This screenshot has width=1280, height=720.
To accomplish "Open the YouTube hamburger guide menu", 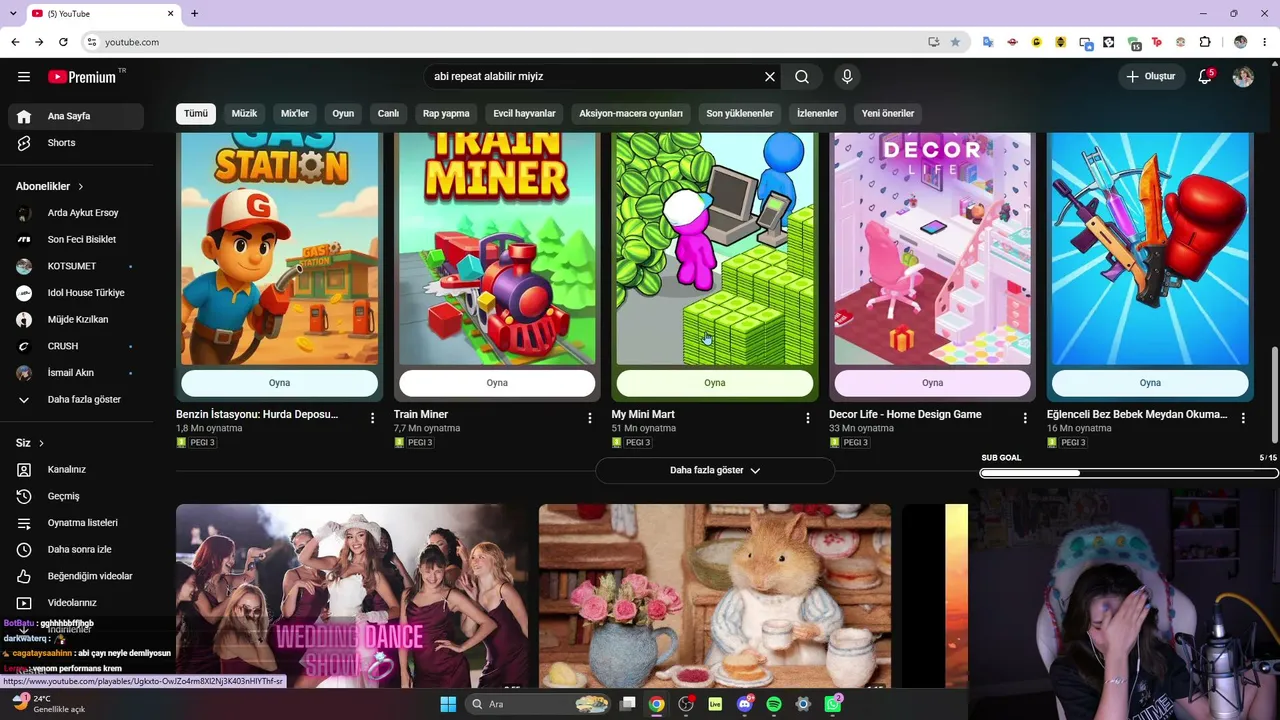I will pyautogui.click(x=24, y=77).
